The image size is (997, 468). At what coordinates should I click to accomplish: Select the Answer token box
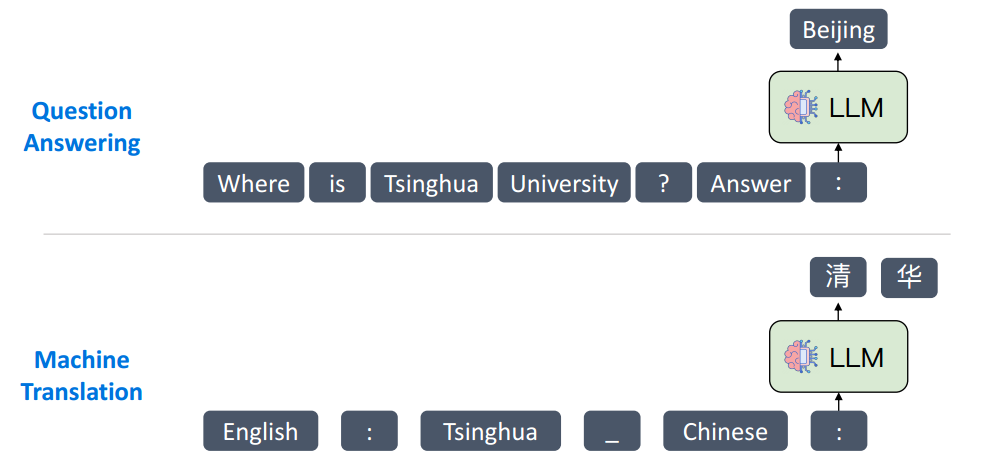coord(751,183)
